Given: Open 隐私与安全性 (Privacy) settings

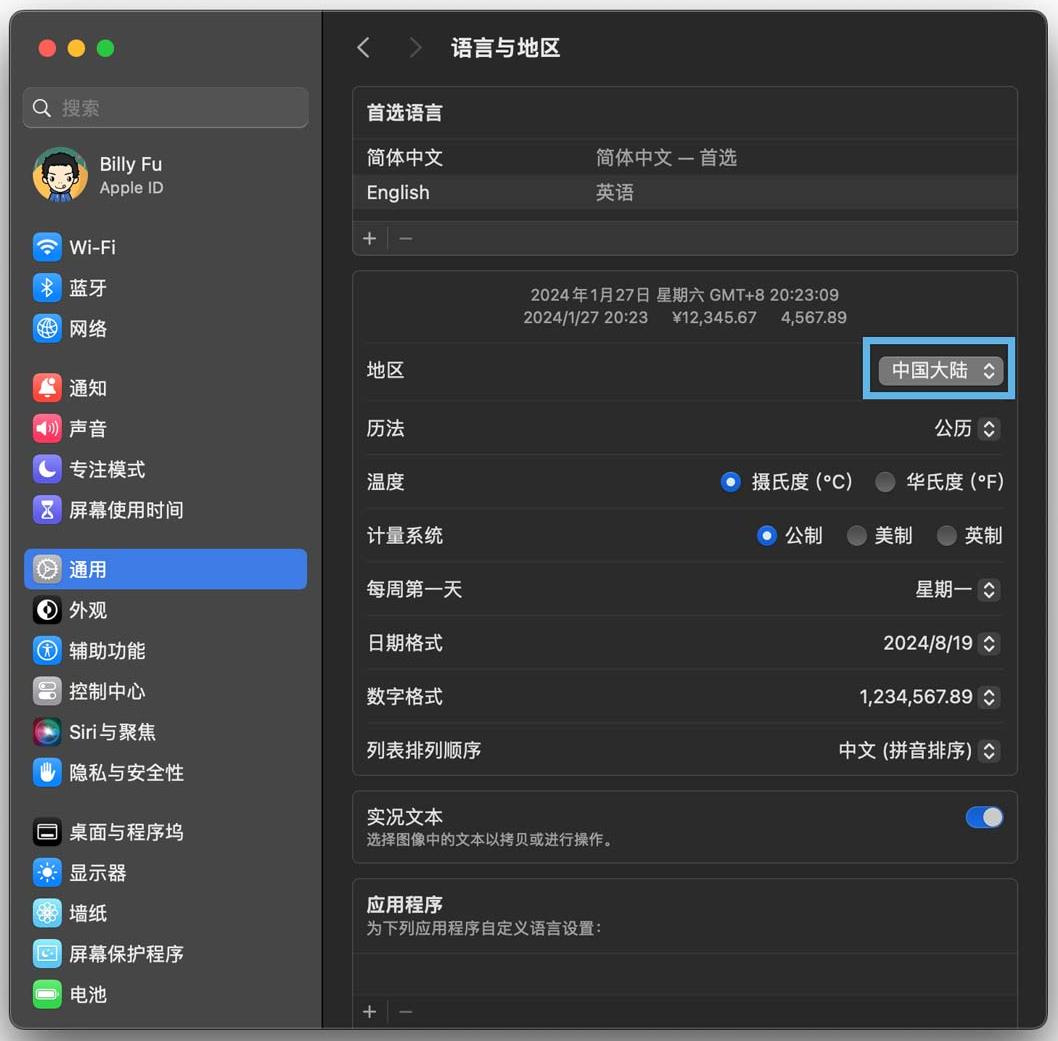Looking at the screenshot, I should coord(125,773).
